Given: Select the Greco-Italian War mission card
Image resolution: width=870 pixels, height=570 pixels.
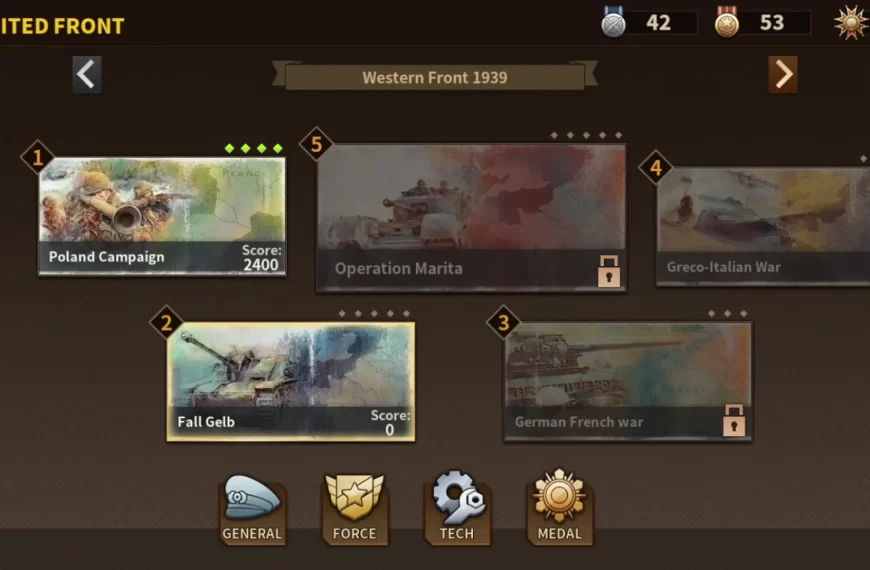Looking at the screenshot, I should (763, 226).
